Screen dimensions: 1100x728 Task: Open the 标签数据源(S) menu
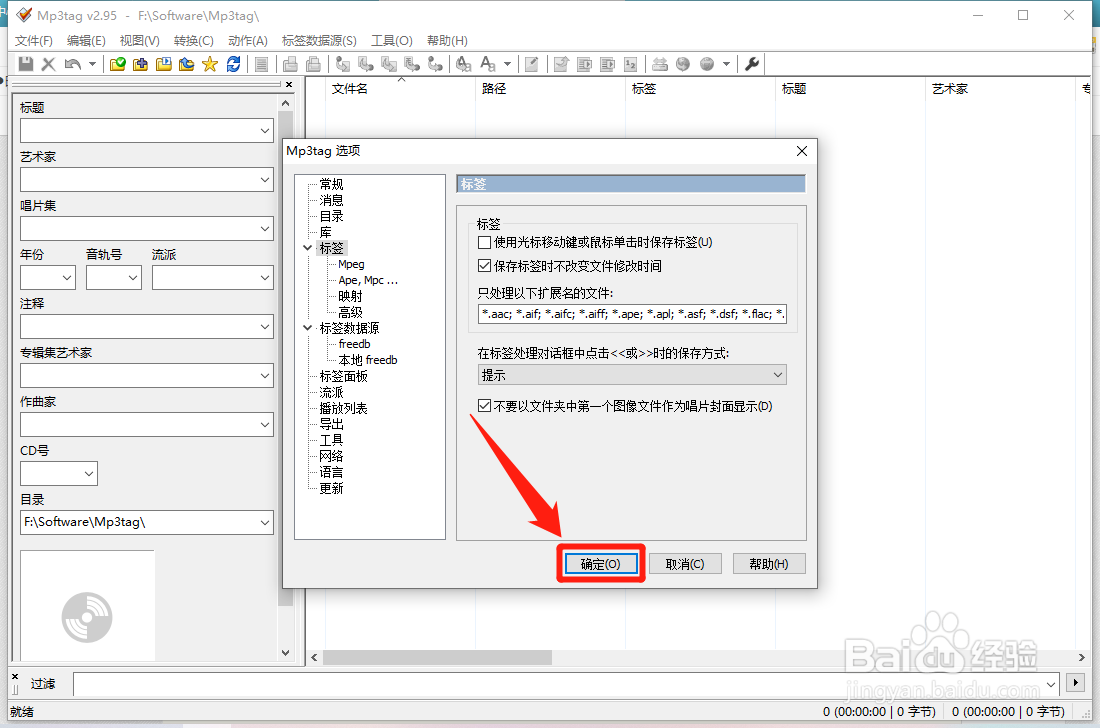[x=319, y=41]
